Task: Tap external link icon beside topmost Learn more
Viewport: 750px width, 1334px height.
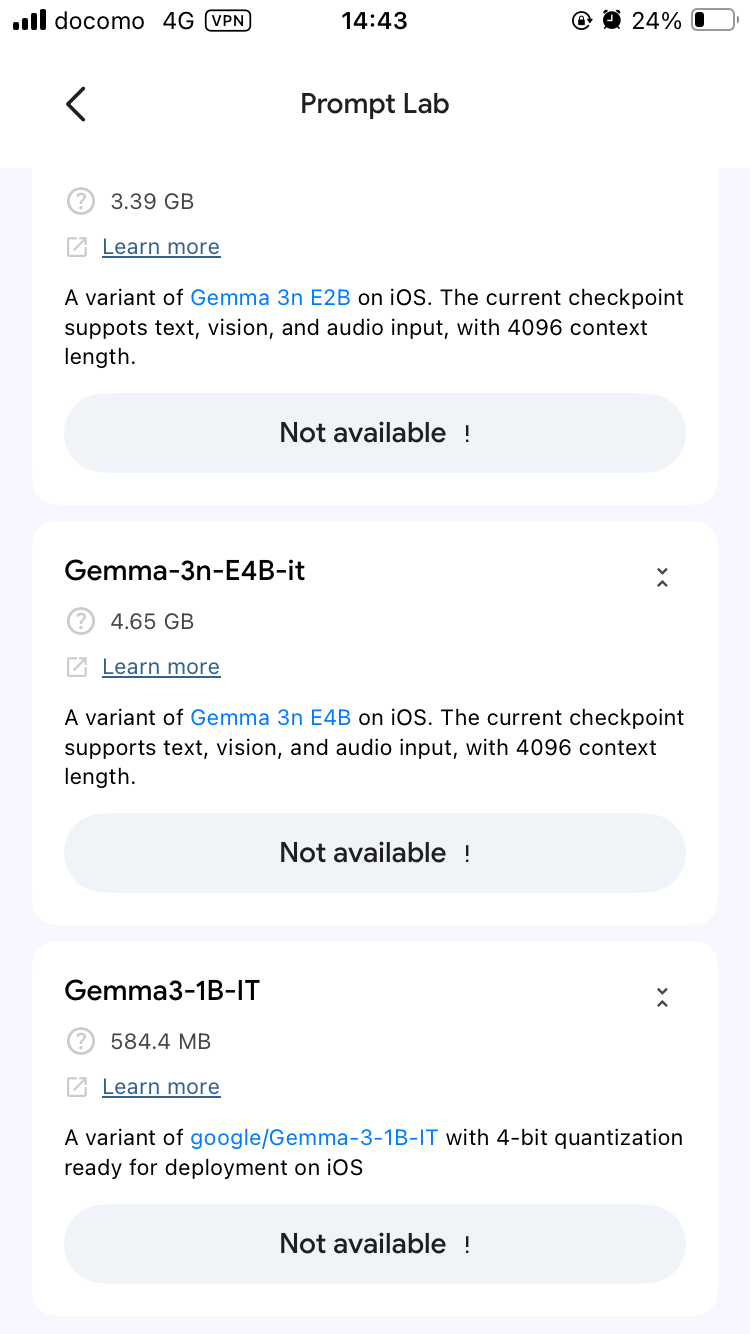Action: tap(77, 247)
